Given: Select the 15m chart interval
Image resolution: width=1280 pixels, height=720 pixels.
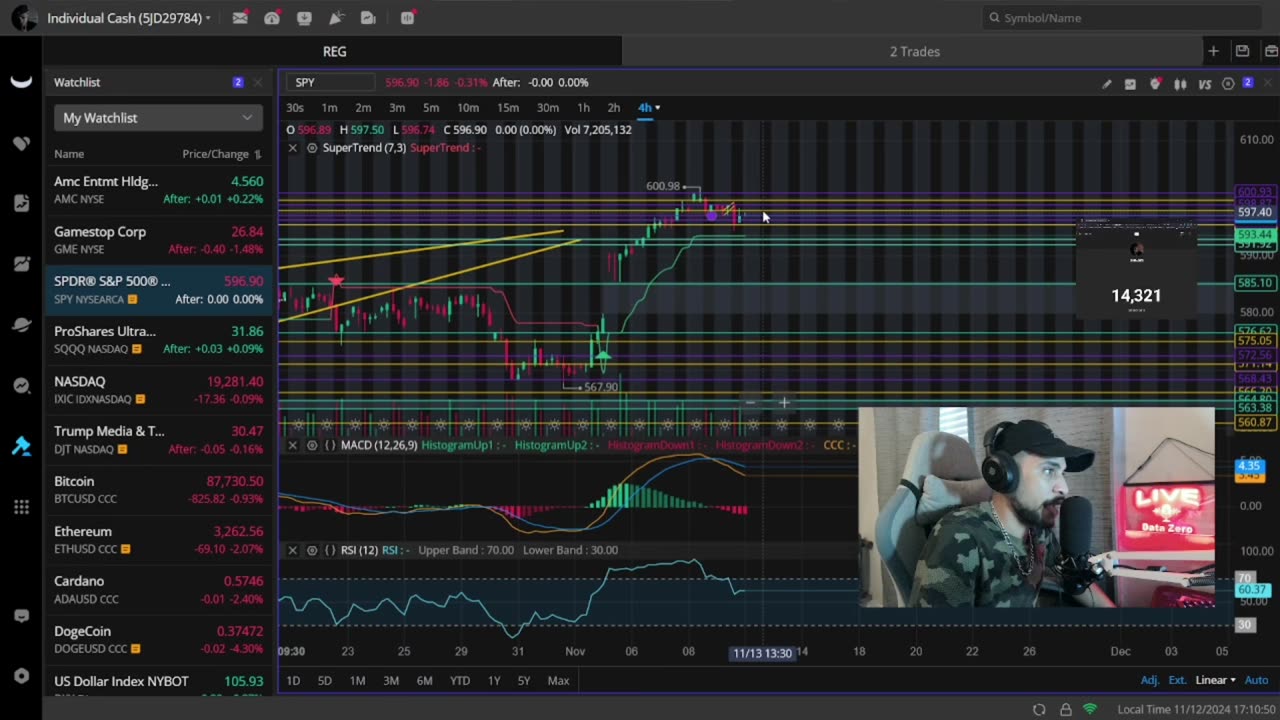Looking at the screenshot, I should 508,108.
